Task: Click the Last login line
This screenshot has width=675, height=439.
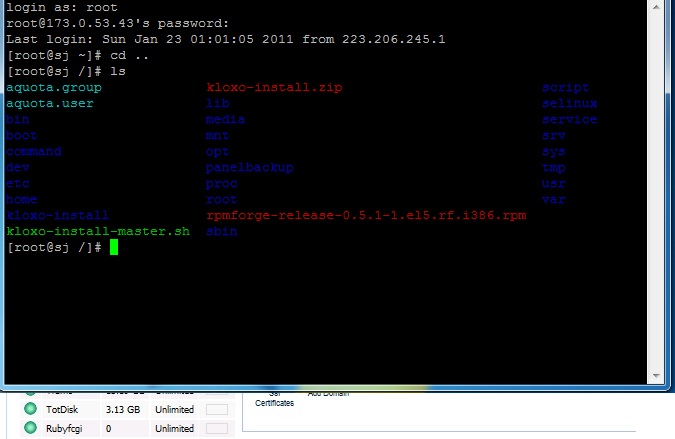Action: [x=226, y=39]
